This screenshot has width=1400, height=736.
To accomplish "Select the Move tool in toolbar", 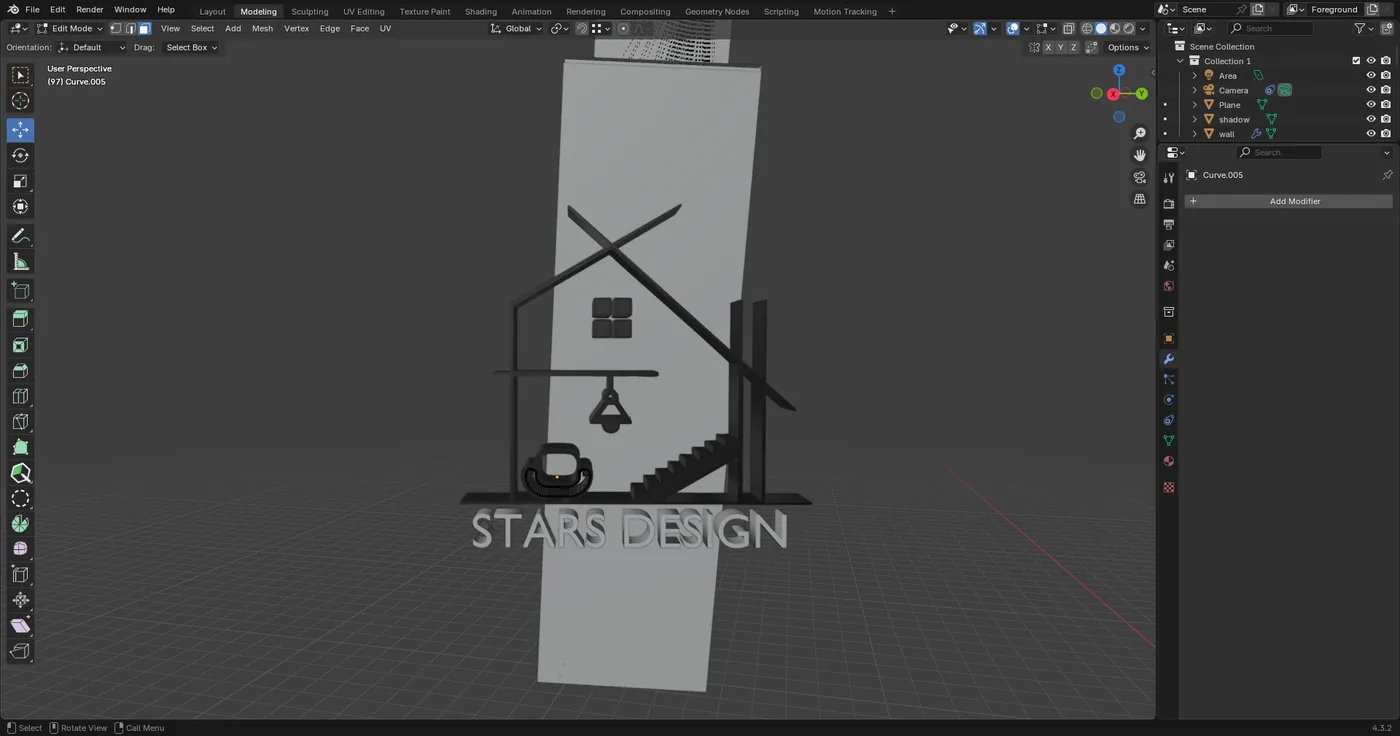I will tap(20, 130).
